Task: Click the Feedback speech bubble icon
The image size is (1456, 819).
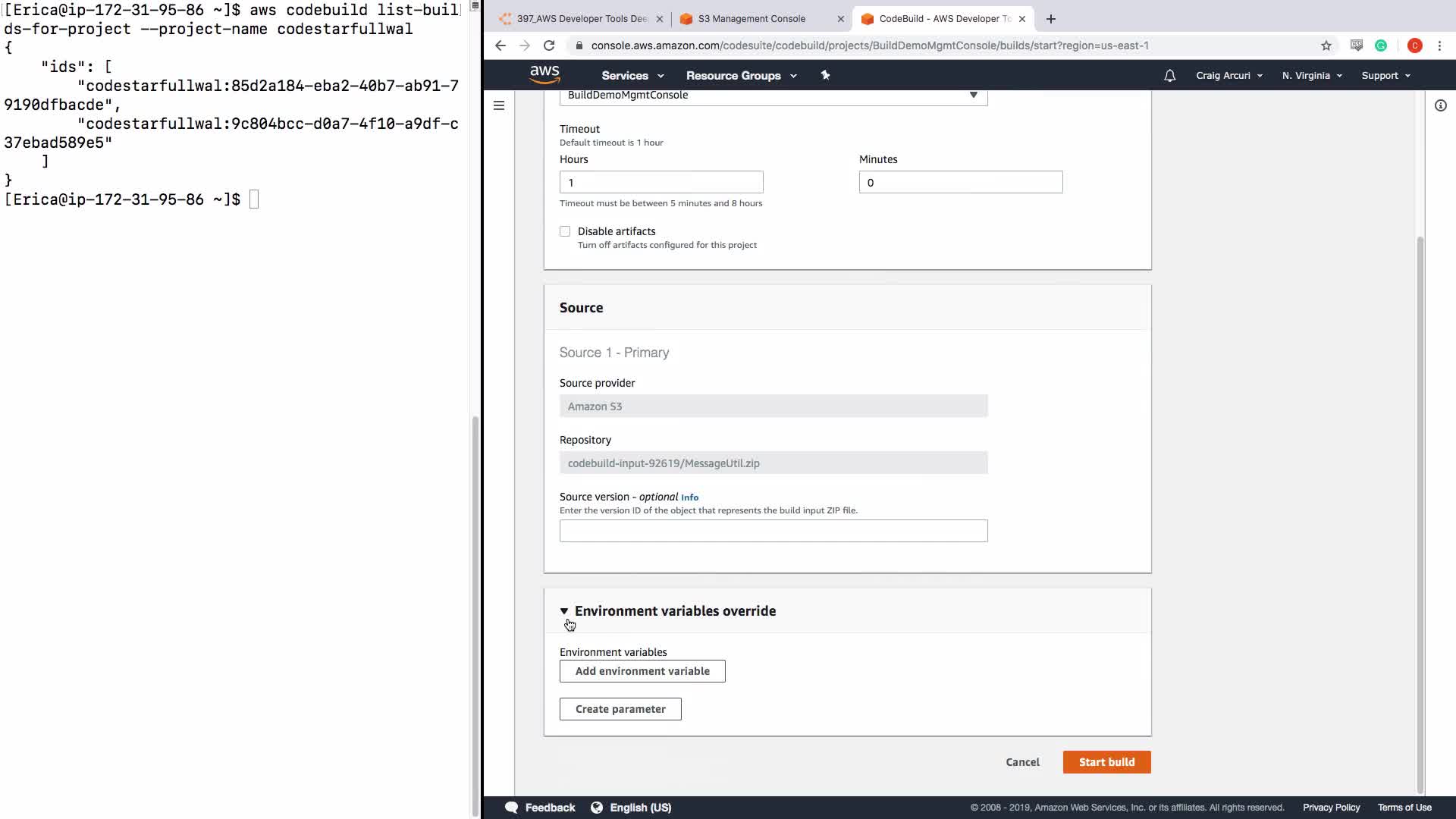Action: pos(512,807)
